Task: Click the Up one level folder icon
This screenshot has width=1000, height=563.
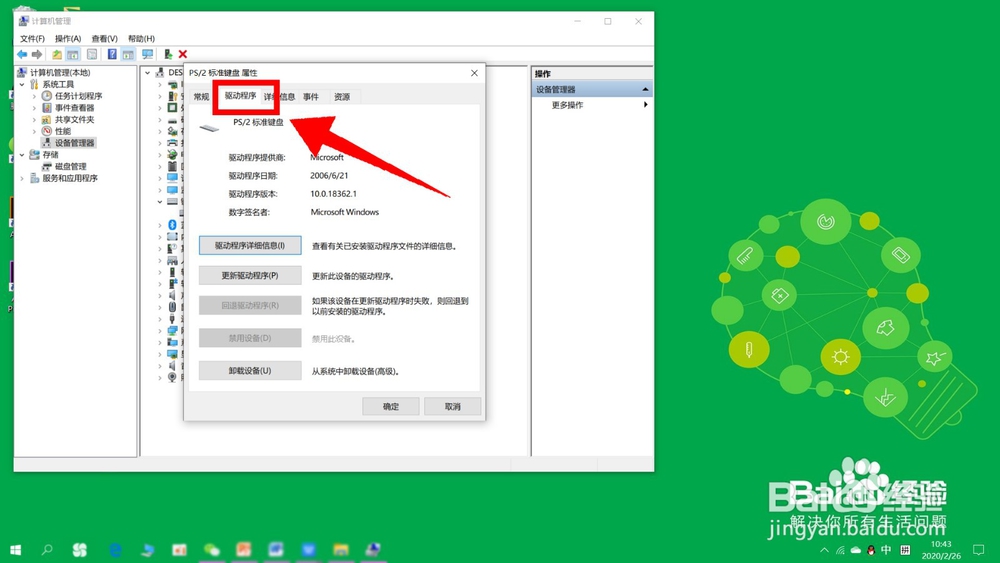Action: click(57, 54)
